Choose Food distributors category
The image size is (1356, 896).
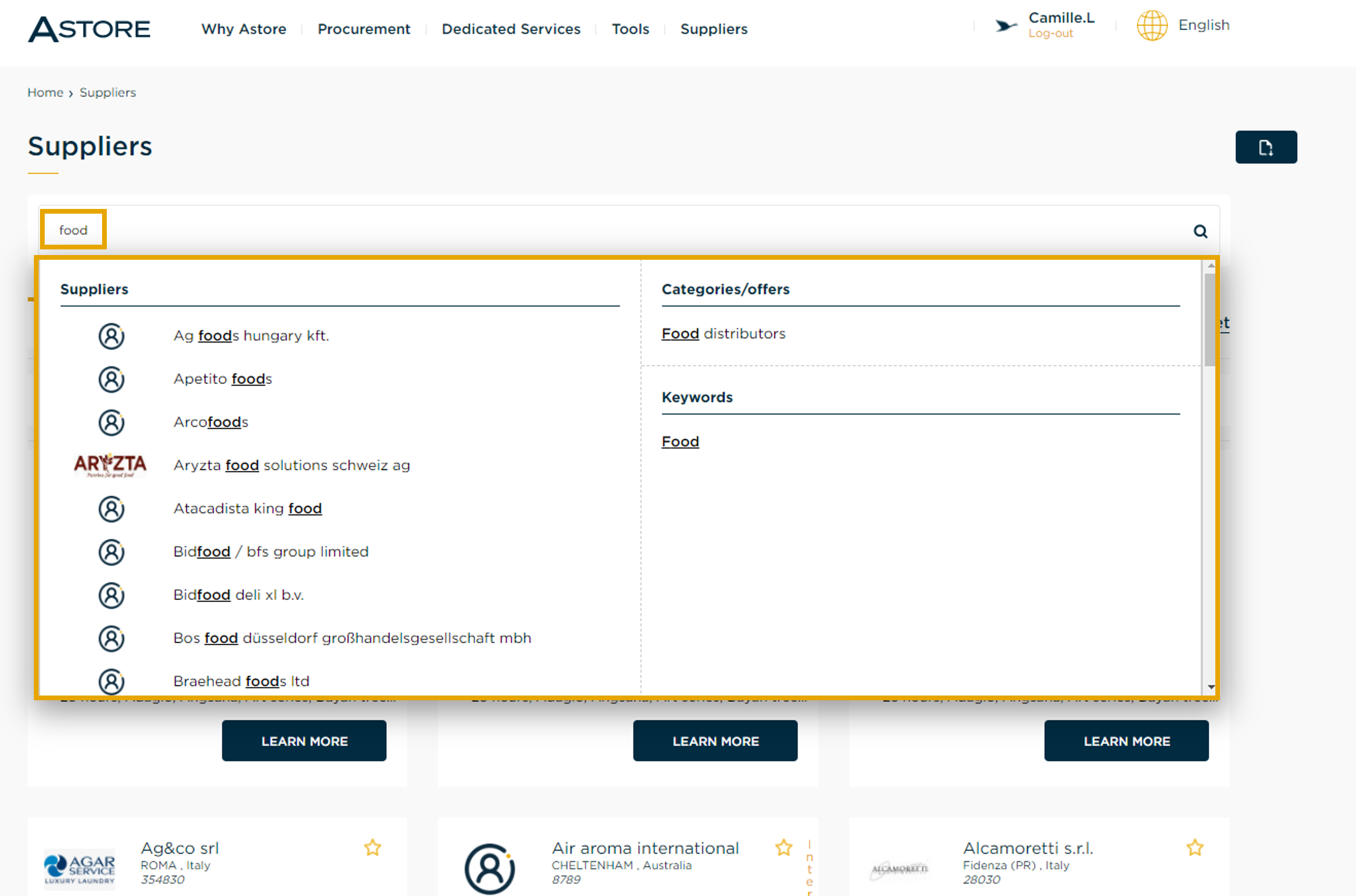tap(723, 334)
